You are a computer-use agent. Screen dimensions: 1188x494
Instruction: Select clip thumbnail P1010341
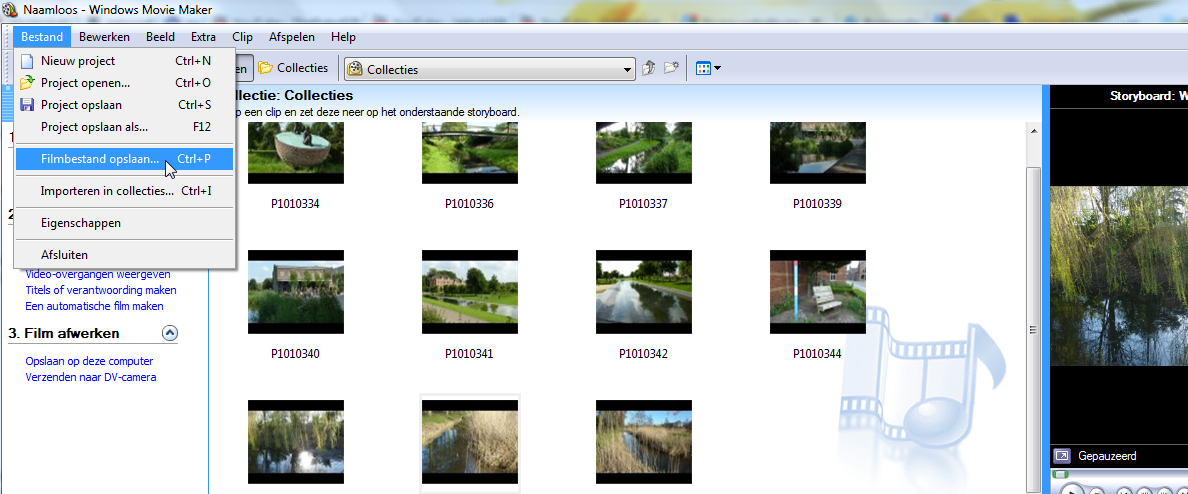click(469, 292)
